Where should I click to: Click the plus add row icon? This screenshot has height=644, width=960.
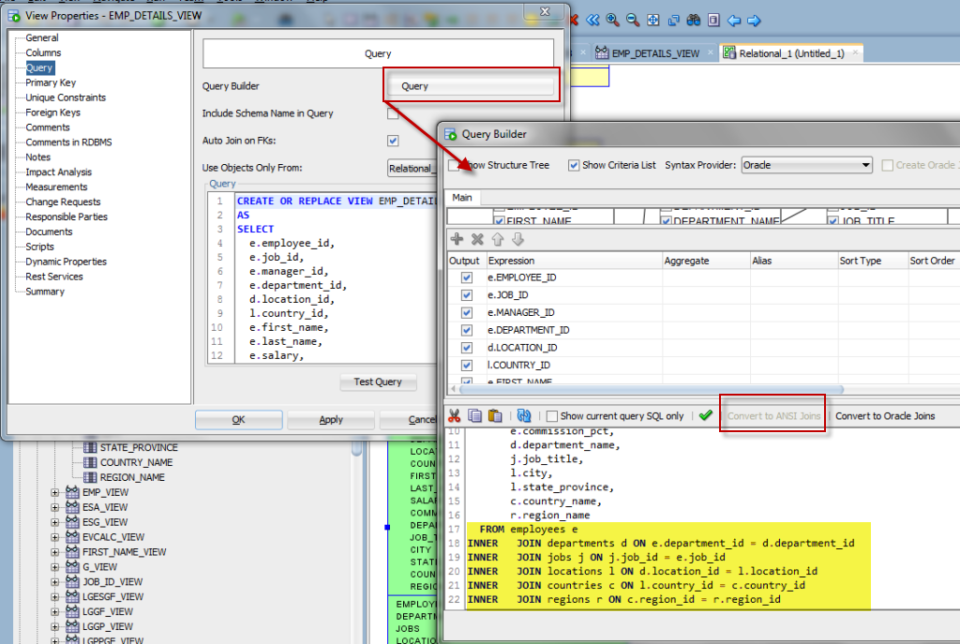pyautogui.click(x=457, y=239)
